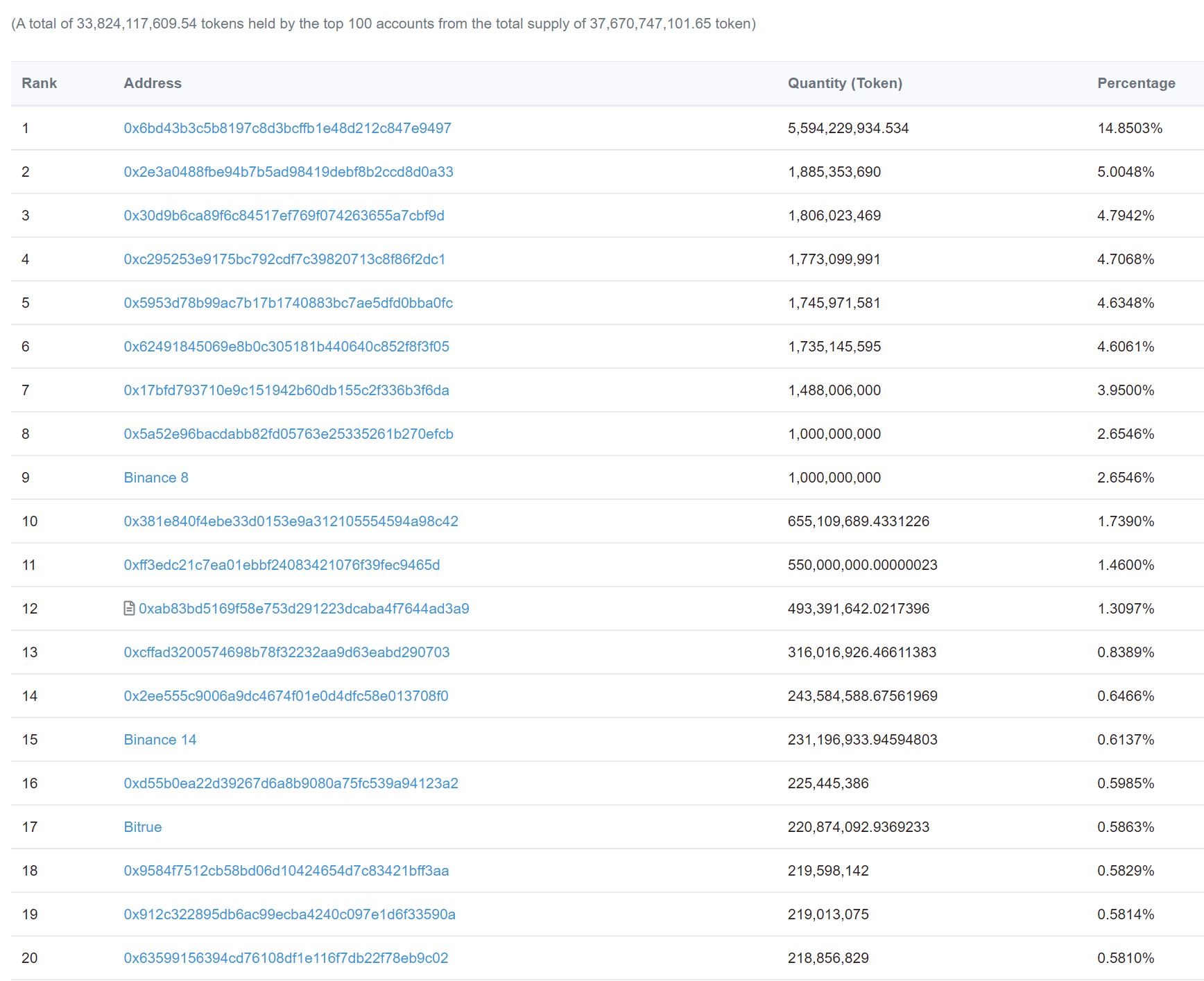Select percentage 0.8389%
Screen dimensions: 1204x981
coord(1126,652)
